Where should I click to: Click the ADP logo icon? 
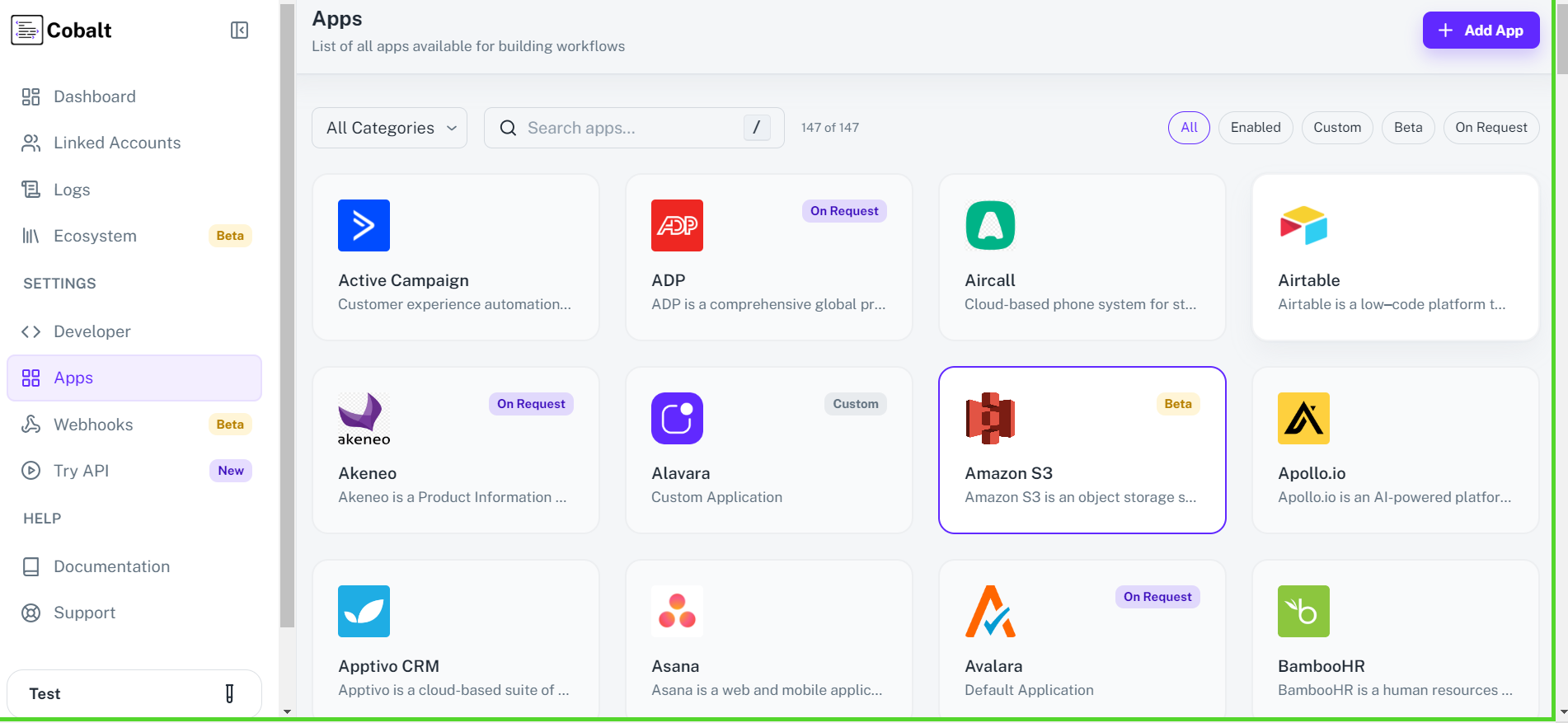pyautogui.click(x=677, y=225)
